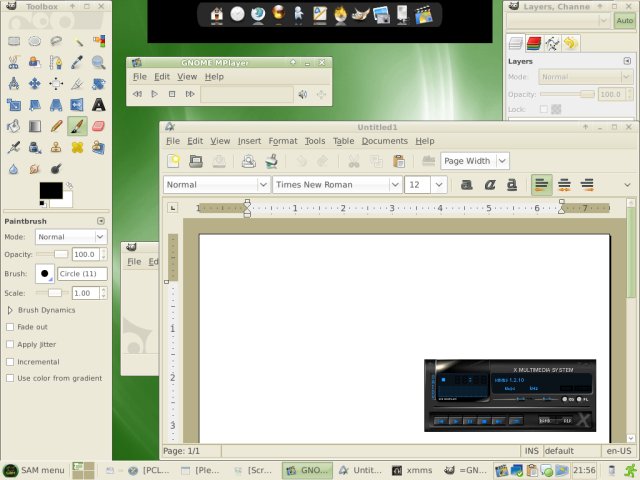Click the SAM menu button
This screenshot has width=640, height=480.
coord(36,470)
